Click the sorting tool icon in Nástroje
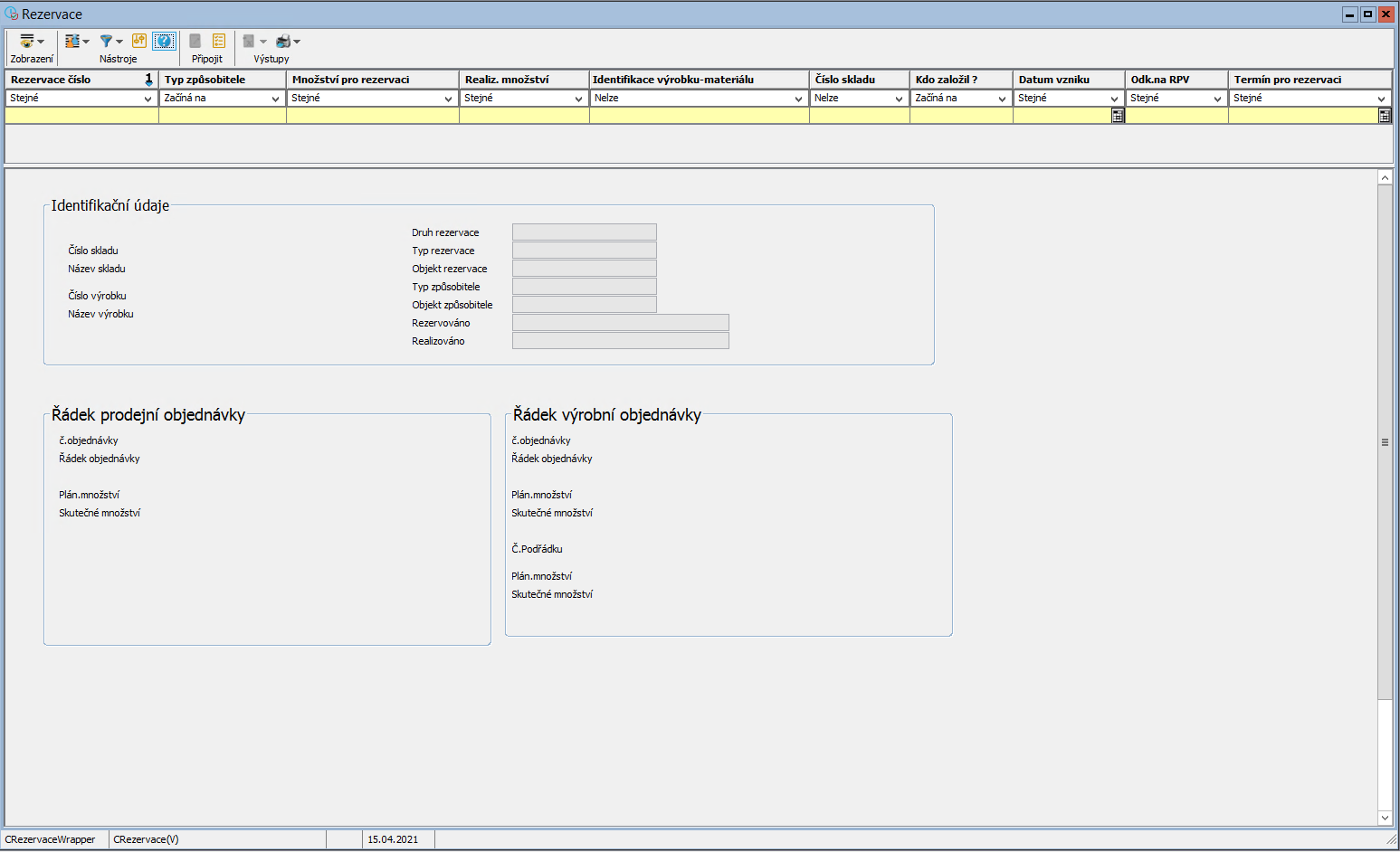 [75, 42]
